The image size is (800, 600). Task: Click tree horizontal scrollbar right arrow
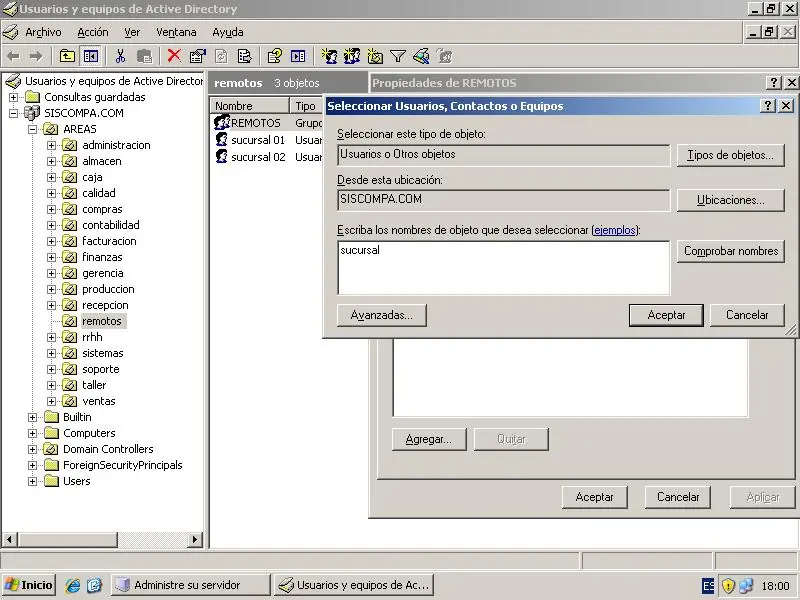194,539
